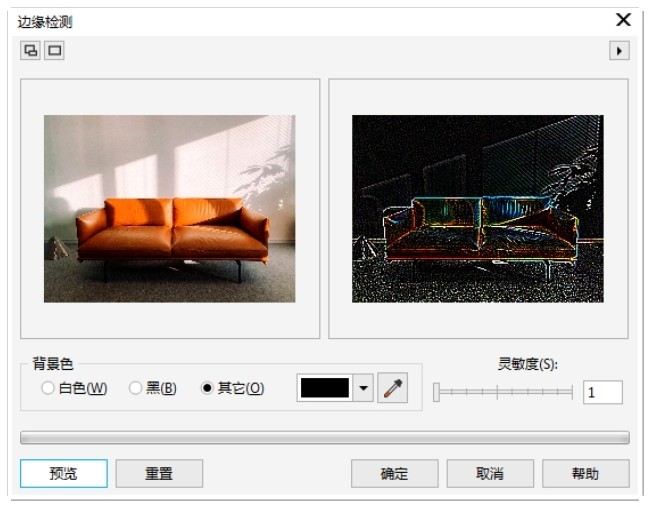
Task: Switch to dual preview pane view icon
Action: pos(30,51)
